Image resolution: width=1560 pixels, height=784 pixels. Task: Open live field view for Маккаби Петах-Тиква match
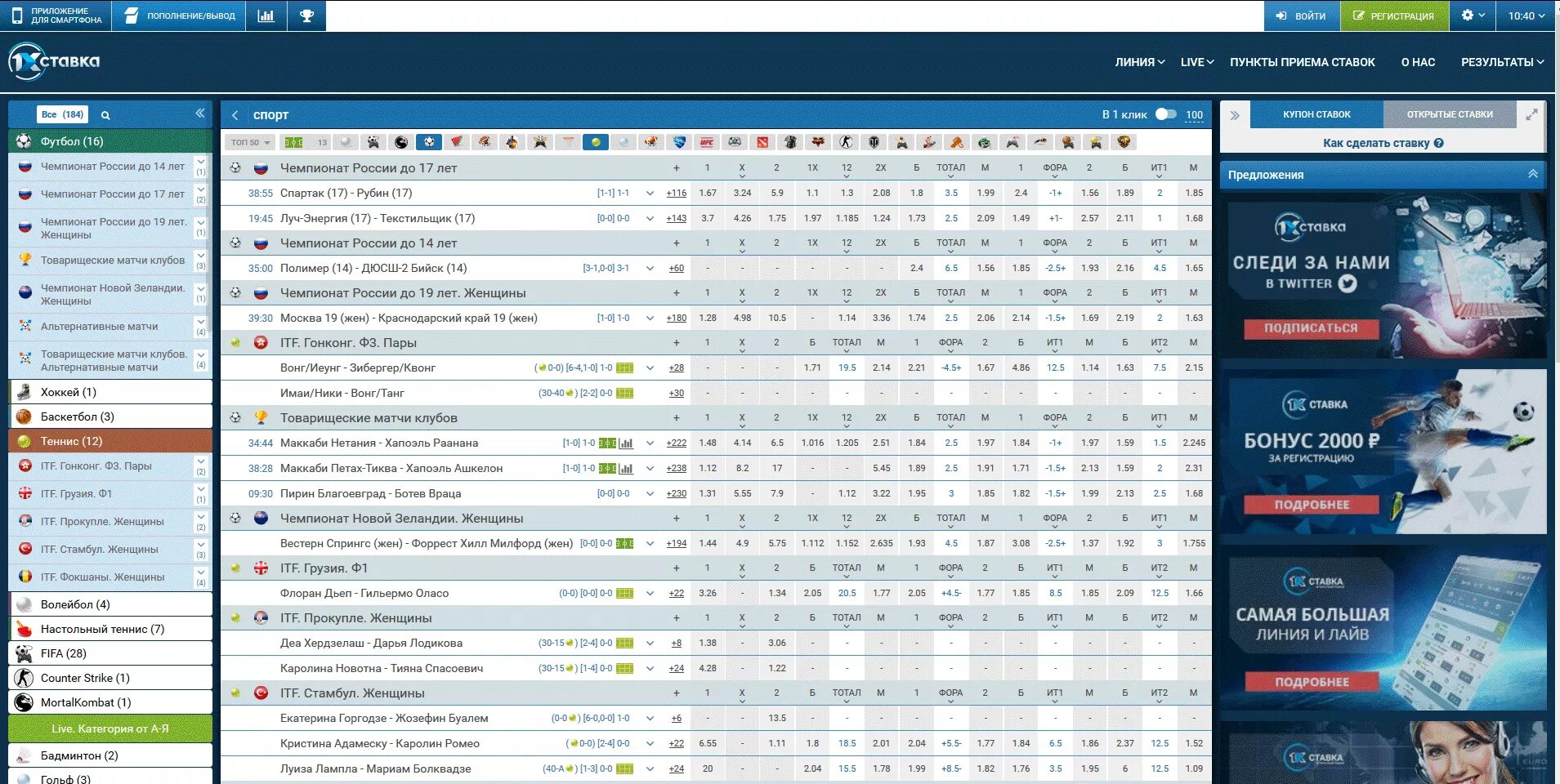(607, 469)
